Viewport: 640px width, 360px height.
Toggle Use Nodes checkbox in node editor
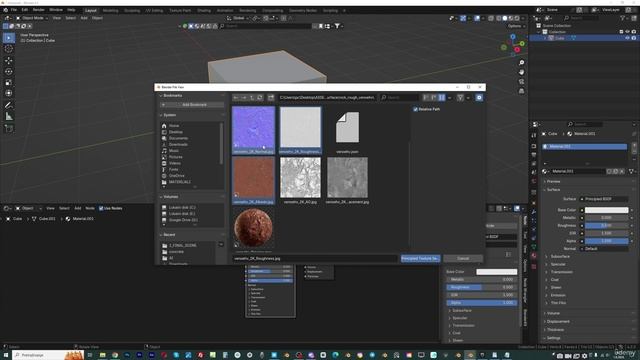(101, 208)
